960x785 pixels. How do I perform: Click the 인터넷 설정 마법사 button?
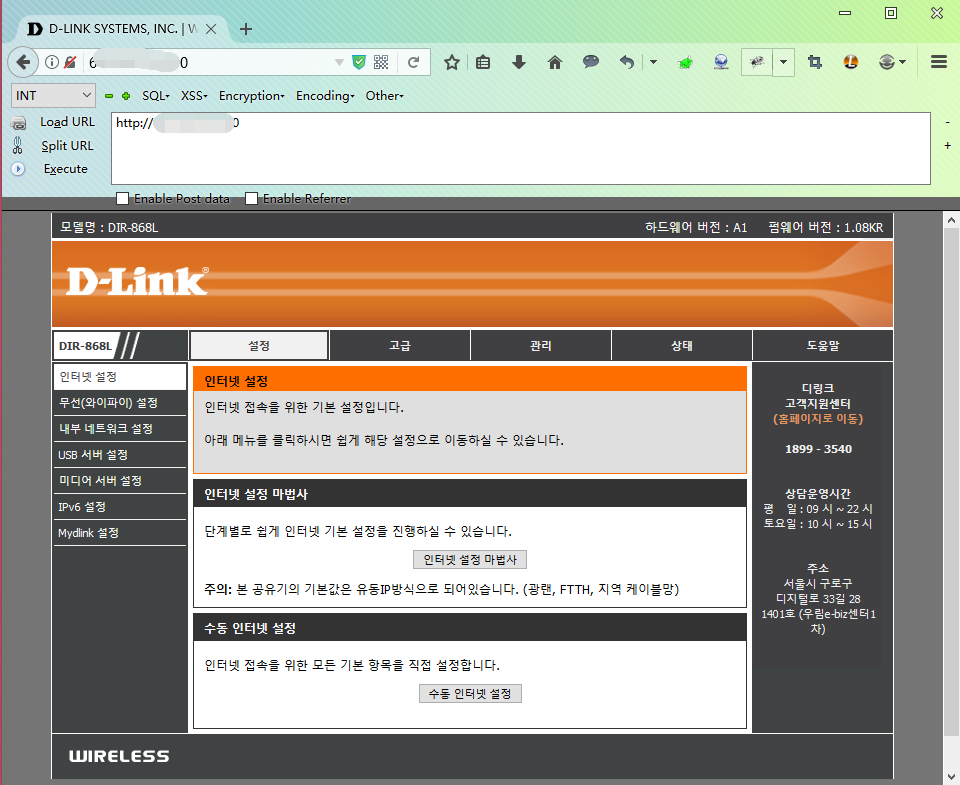coord(470,560)
